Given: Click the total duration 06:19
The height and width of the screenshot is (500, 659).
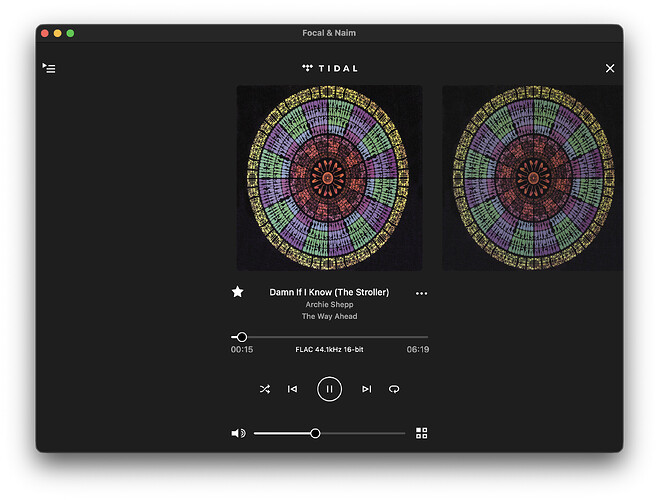Looking at the screenshot, I should pyautogui.click(x=418, y=349).
